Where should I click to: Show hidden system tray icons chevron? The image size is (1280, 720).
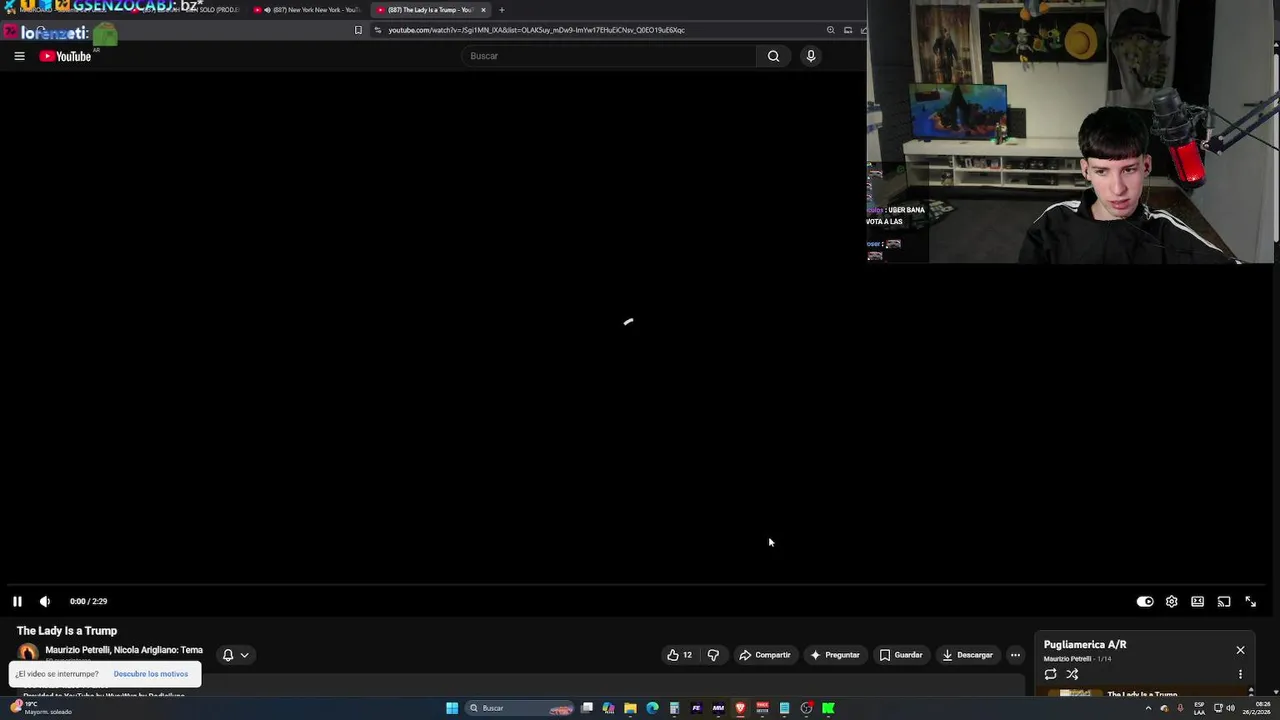pyautogui.click(x=1148, y=708)
